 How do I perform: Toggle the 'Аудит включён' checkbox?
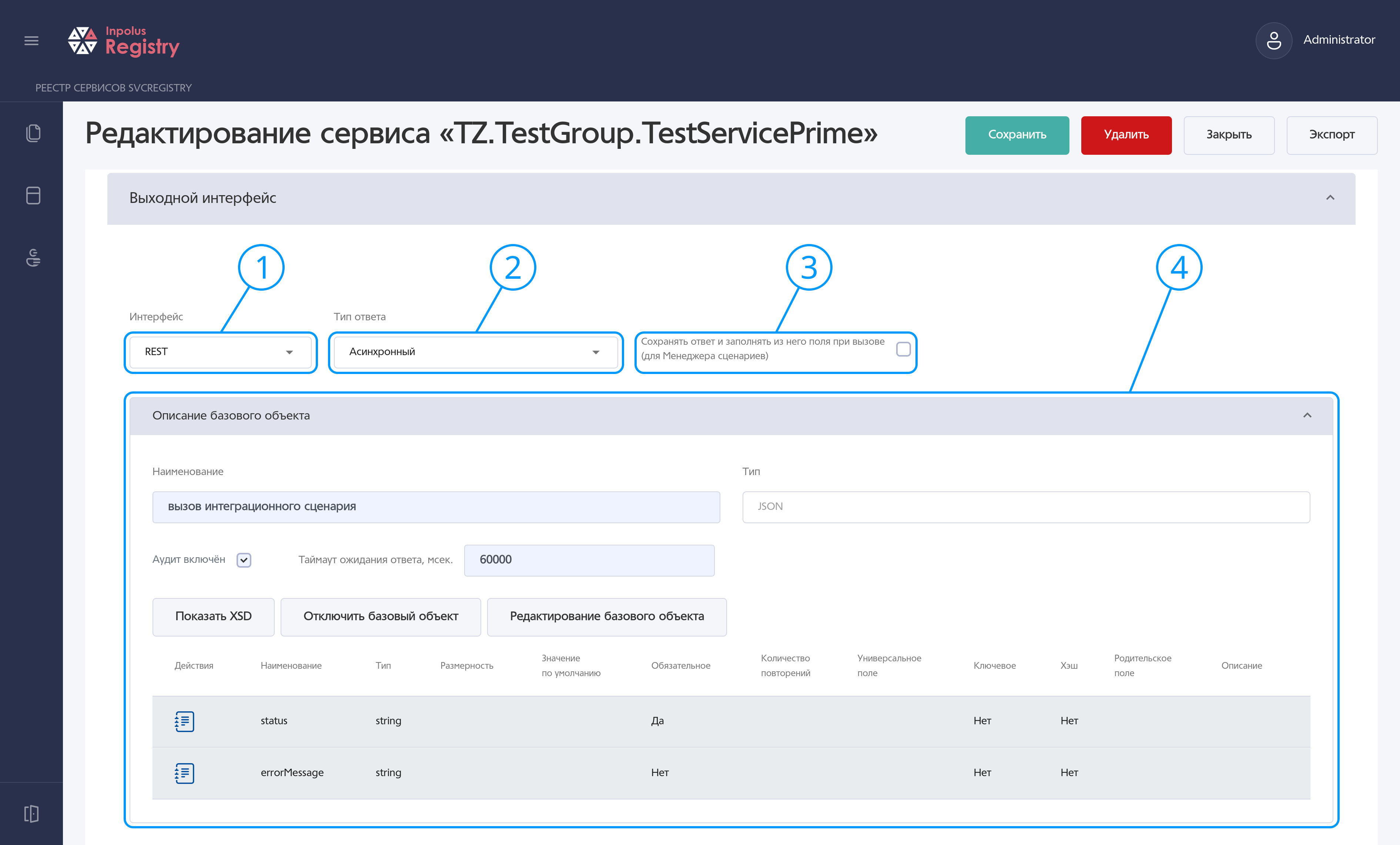[244, 560]
